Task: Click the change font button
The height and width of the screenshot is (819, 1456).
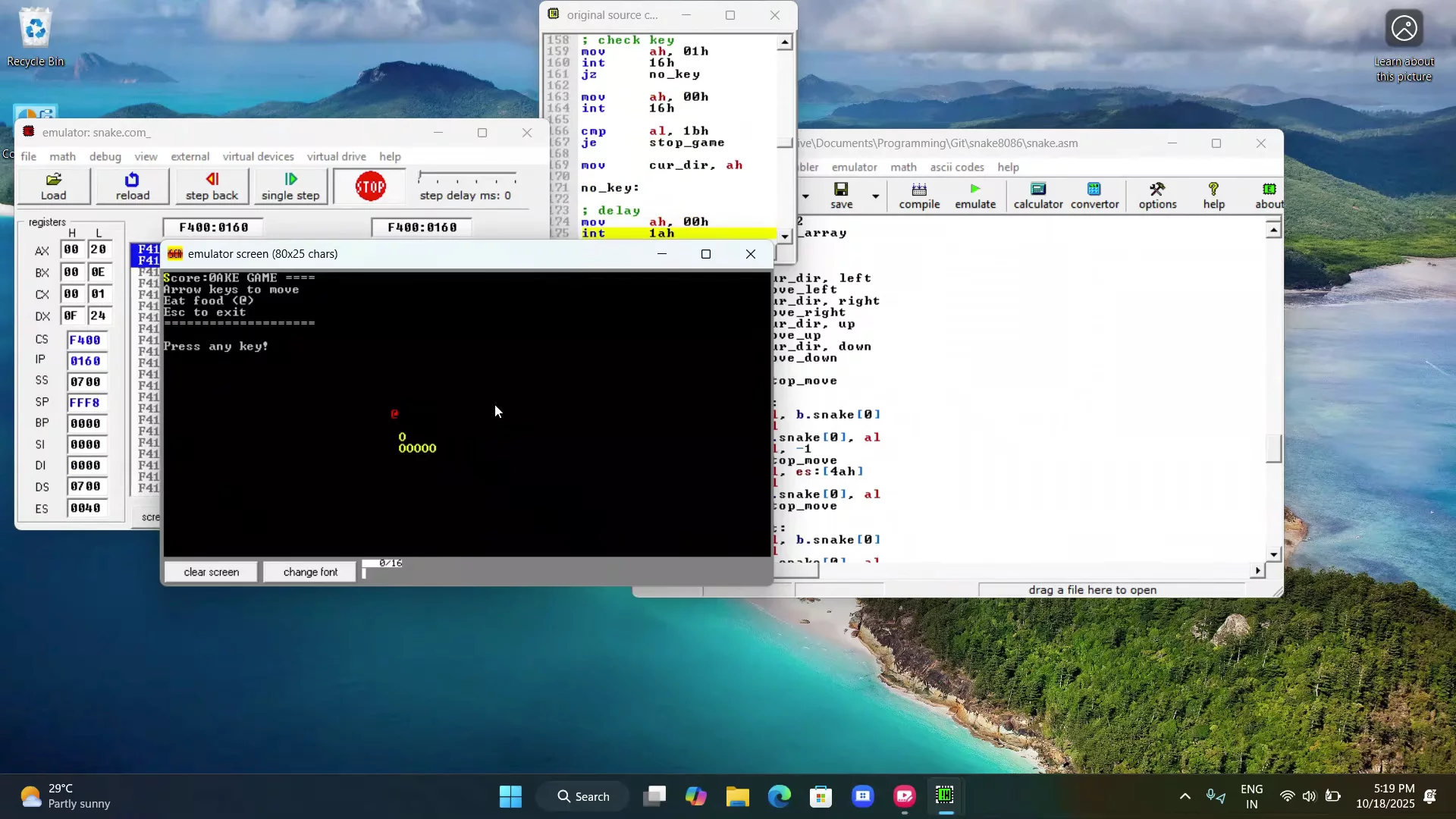Action: pos(310,572)
